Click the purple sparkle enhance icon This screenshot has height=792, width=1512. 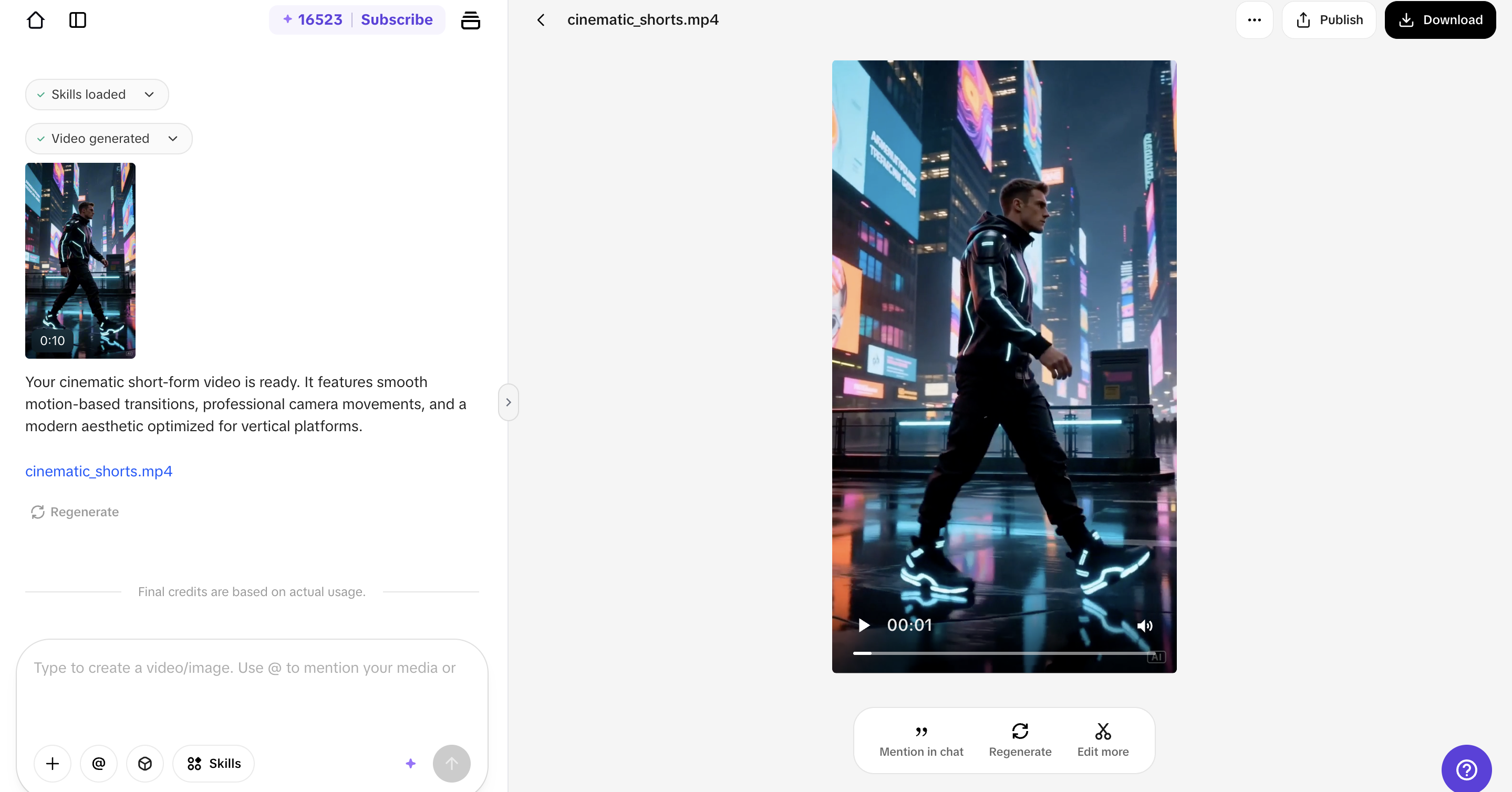(x=411, y=763)
